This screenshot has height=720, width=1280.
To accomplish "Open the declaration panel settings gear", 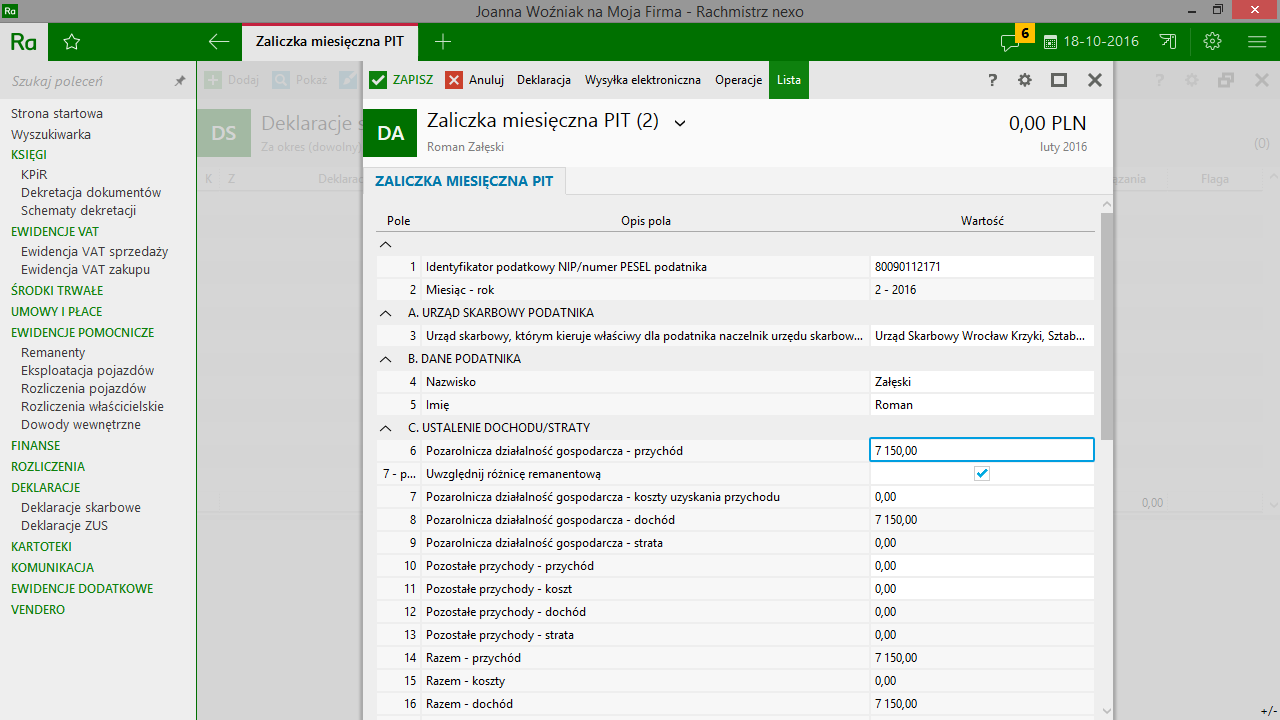I will click(1025, 80).
